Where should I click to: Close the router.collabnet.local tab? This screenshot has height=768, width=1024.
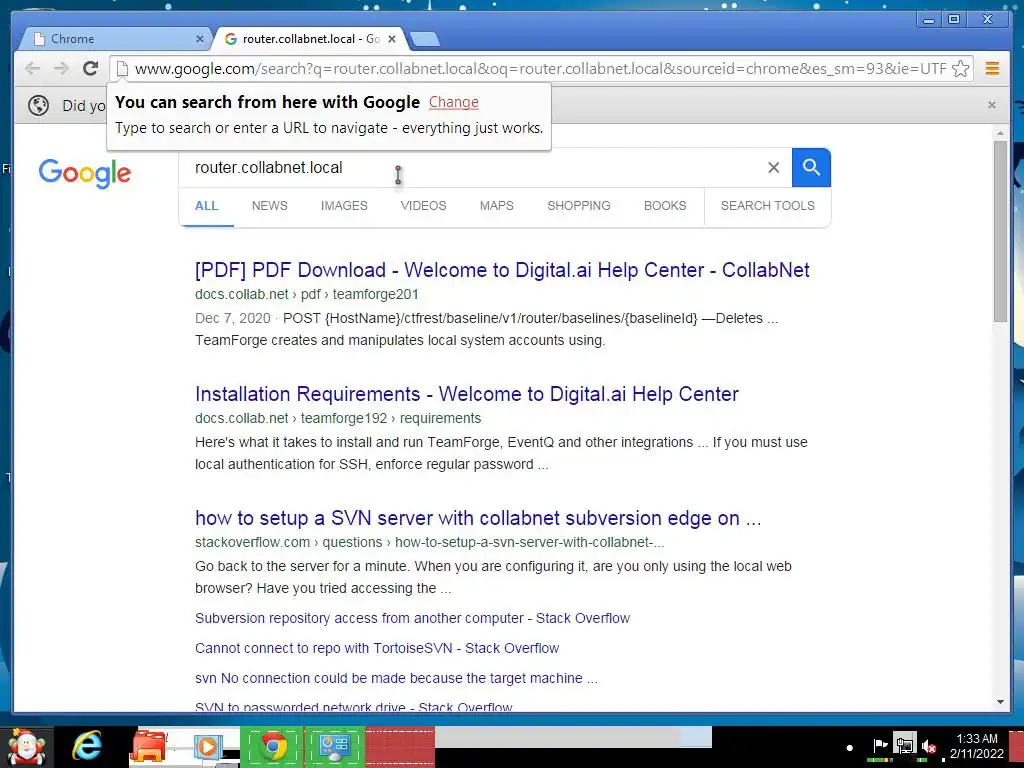coord(392,39)
